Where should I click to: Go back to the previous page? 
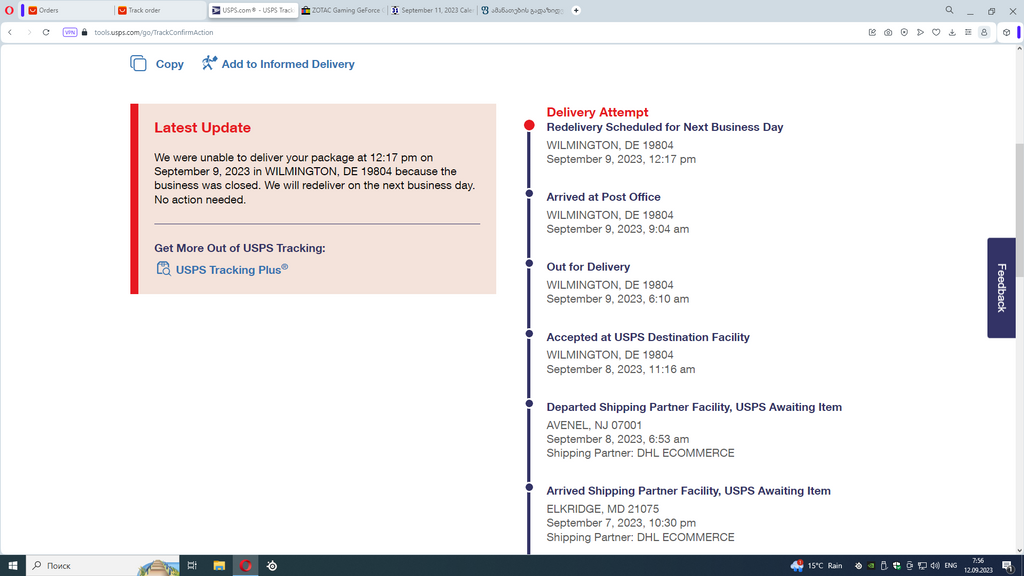[10, 32]
